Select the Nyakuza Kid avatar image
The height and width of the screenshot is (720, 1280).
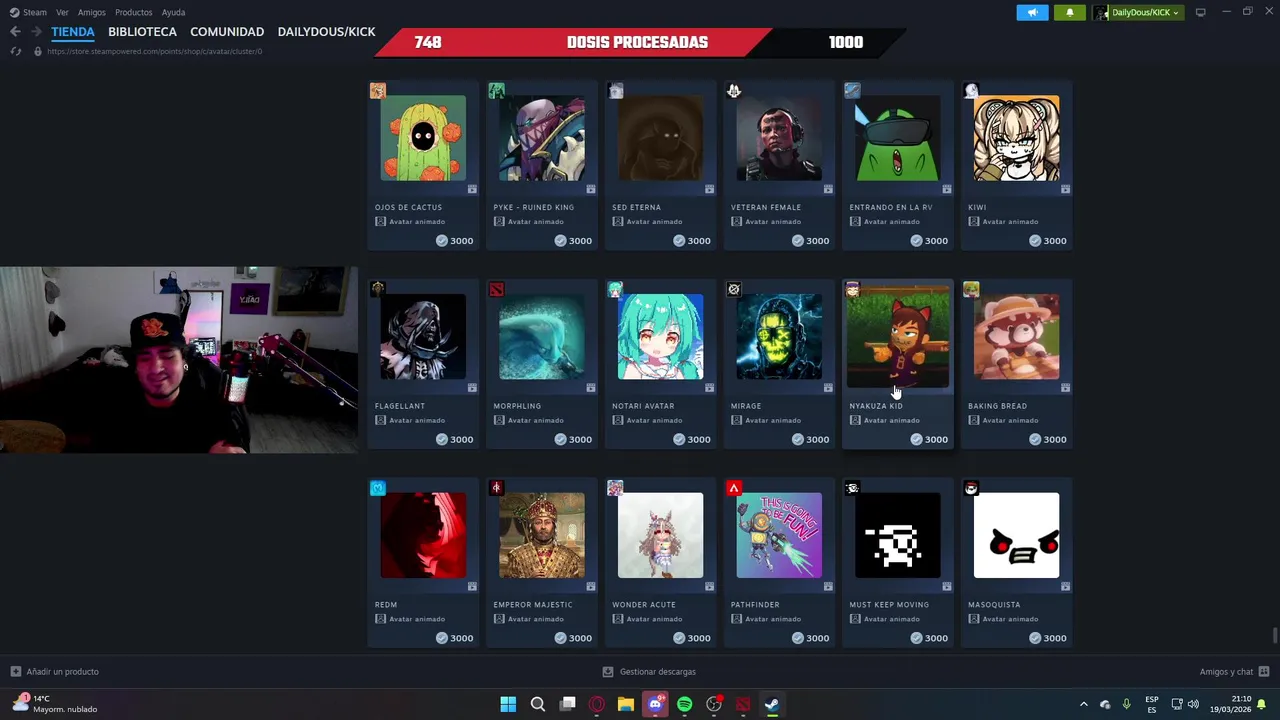click(898, 335)
